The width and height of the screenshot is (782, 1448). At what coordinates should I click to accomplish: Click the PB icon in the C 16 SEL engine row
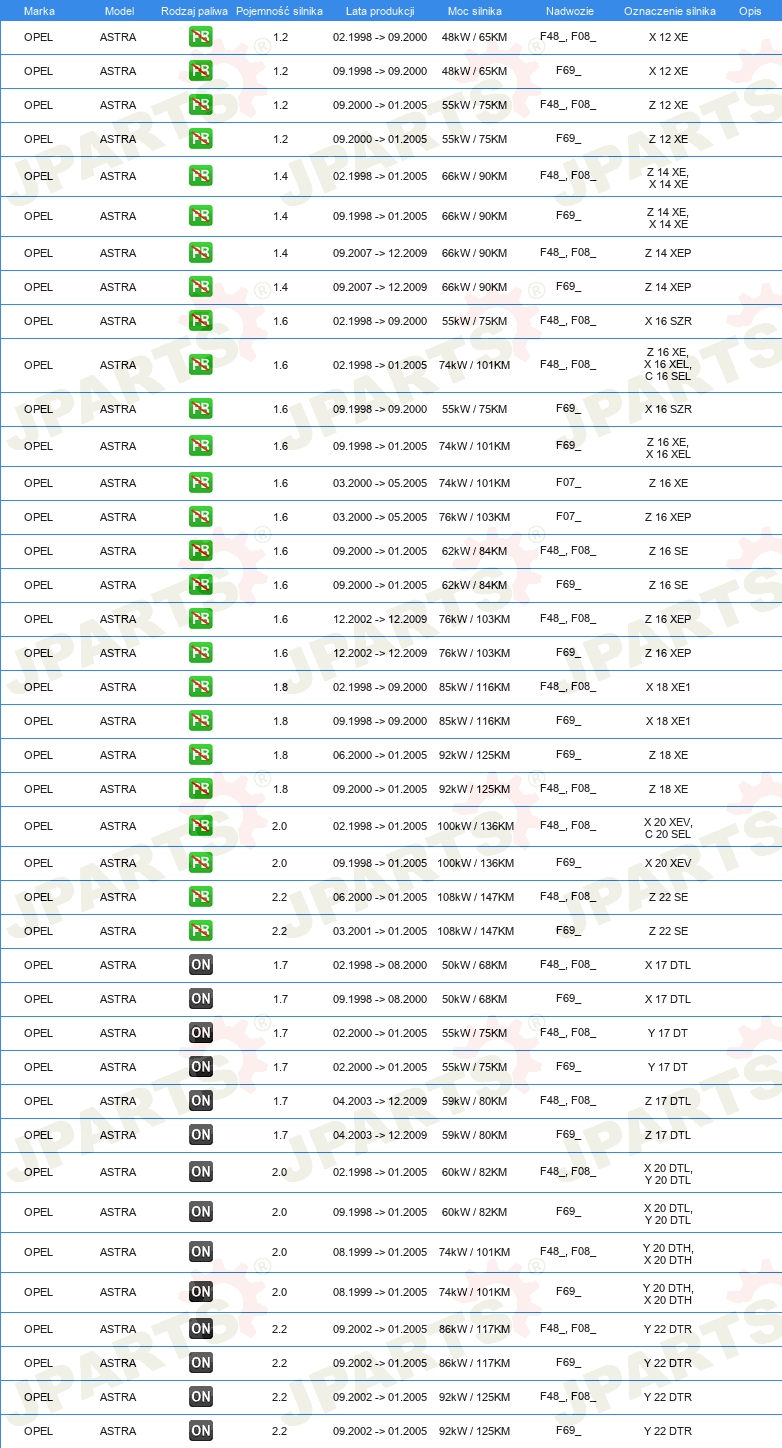click(x=201, y=365)
